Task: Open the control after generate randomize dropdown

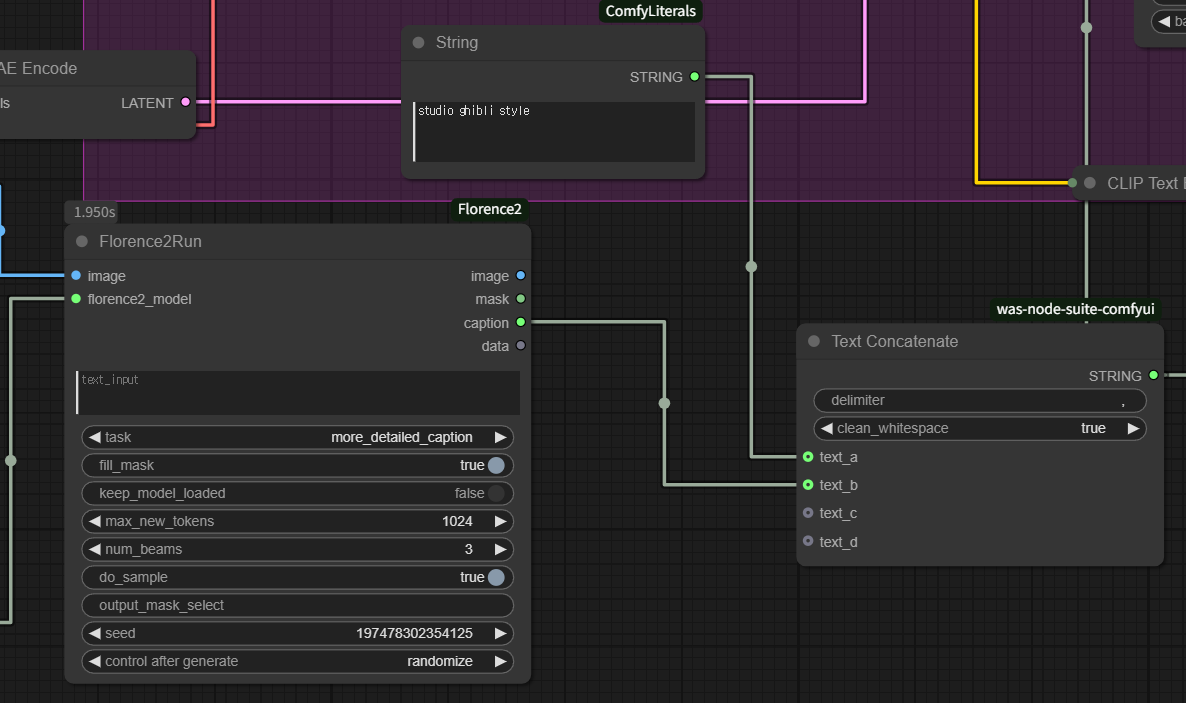Action: (x=297, y=661)
